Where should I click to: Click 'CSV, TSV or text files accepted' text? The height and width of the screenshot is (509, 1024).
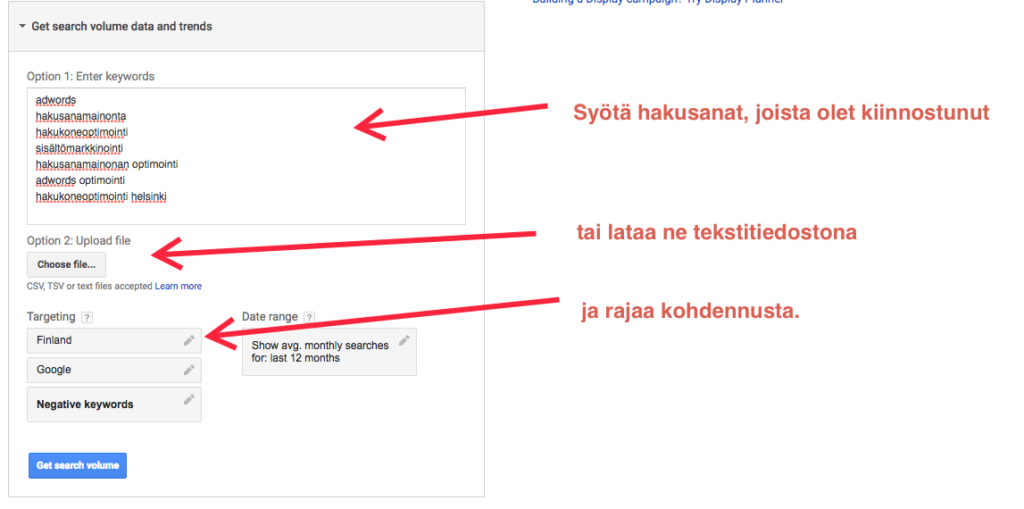point(89,286)
